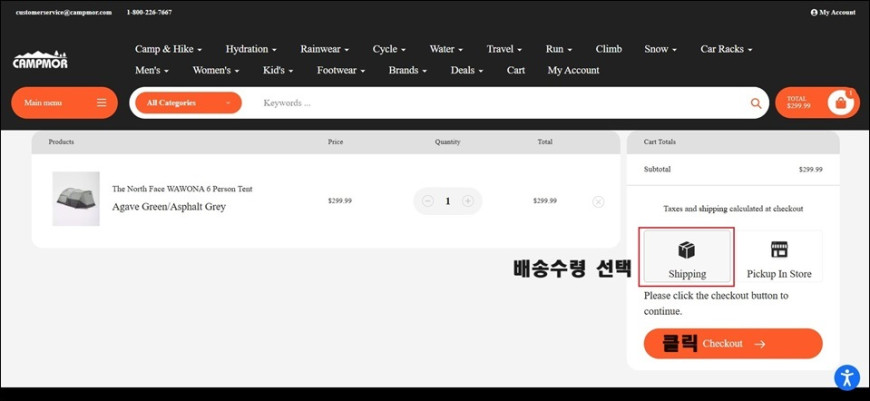Expand the Brands menu
This screenshot has width=870, height=401.
point(408,70)
